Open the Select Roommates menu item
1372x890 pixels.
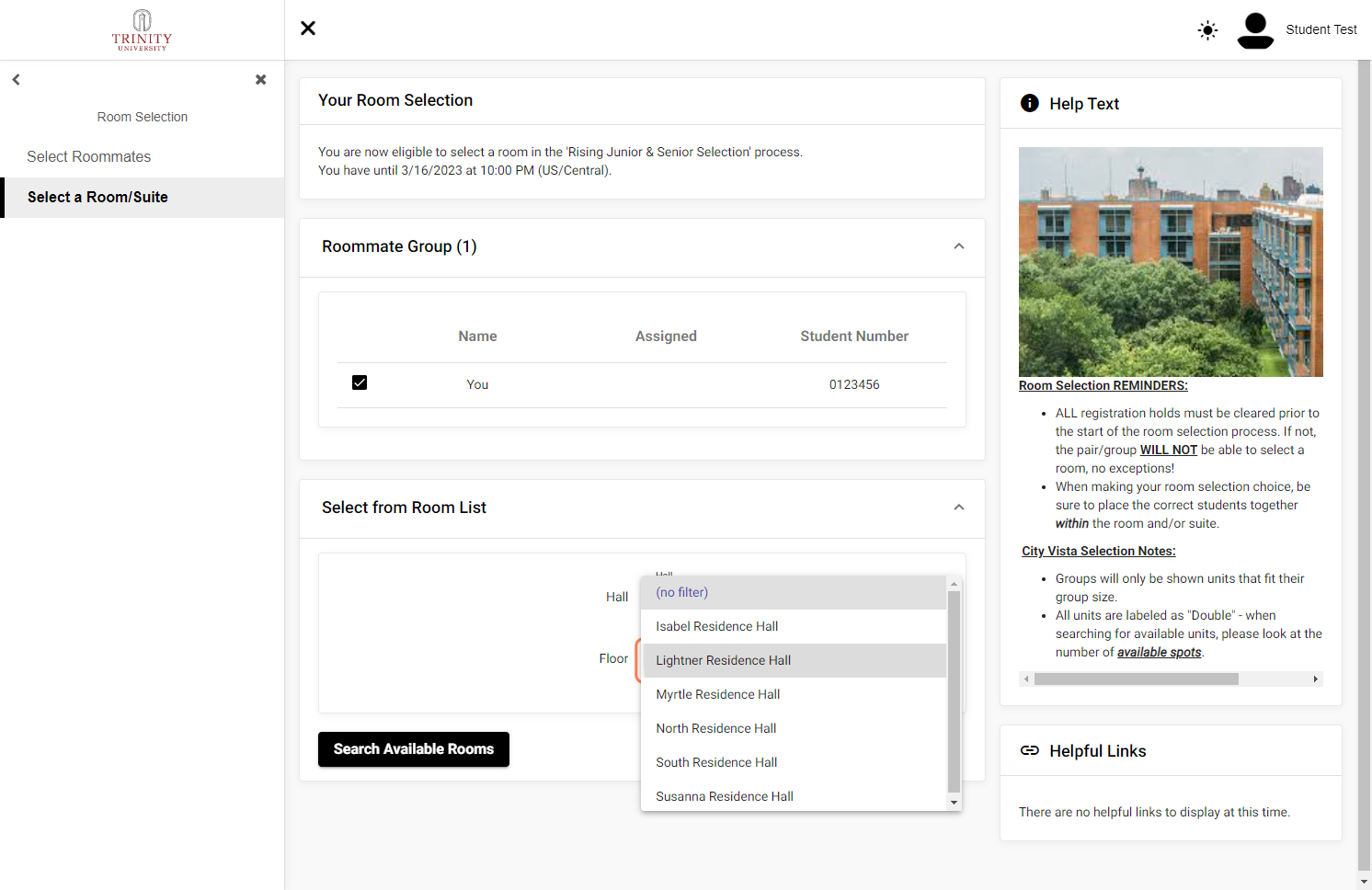point(142,156)
